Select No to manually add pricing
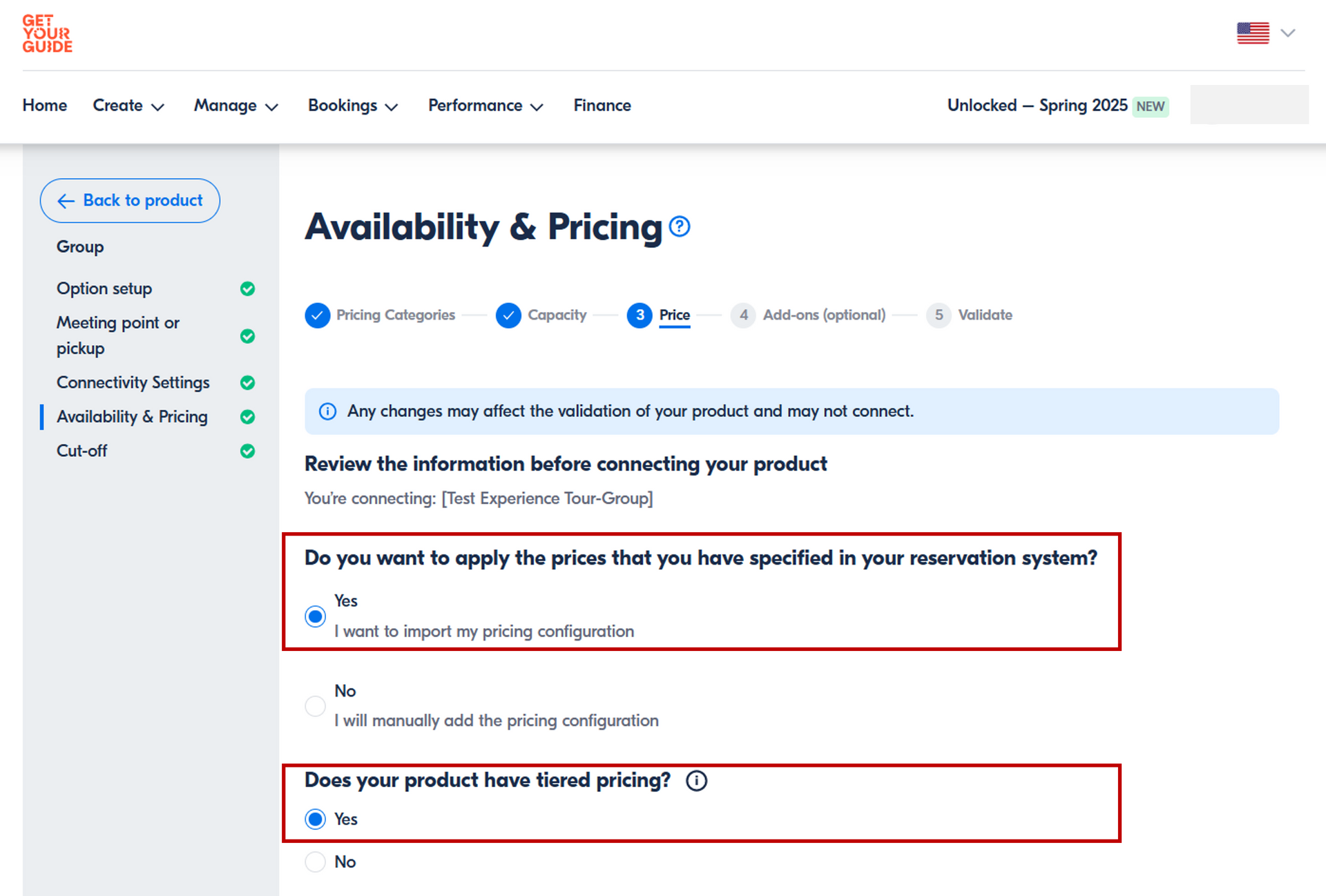Screen dimensions: 1326x896 click(316, 705)
